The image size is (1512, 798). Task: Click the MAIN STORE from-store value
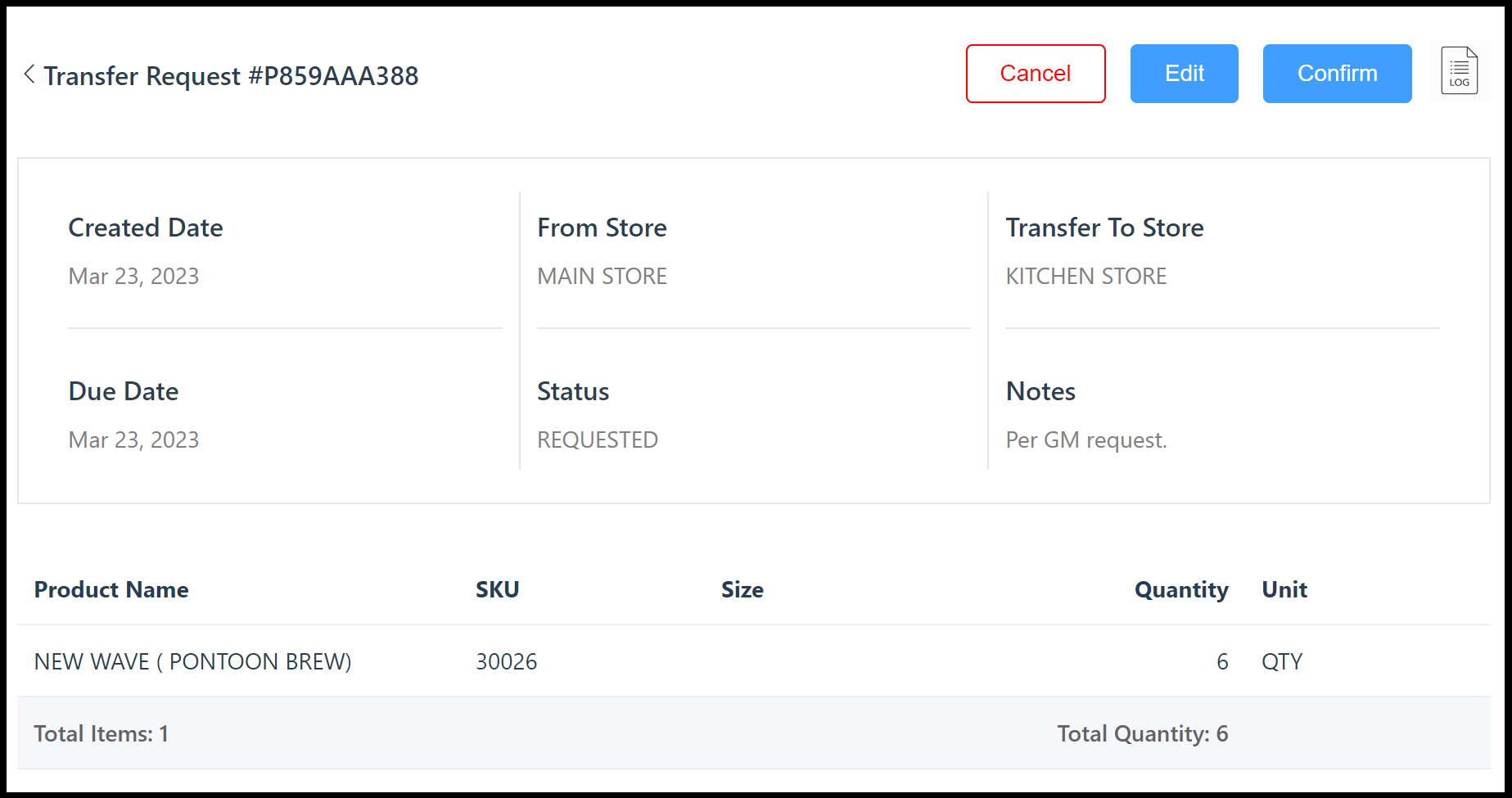click(x=602, y=277)
